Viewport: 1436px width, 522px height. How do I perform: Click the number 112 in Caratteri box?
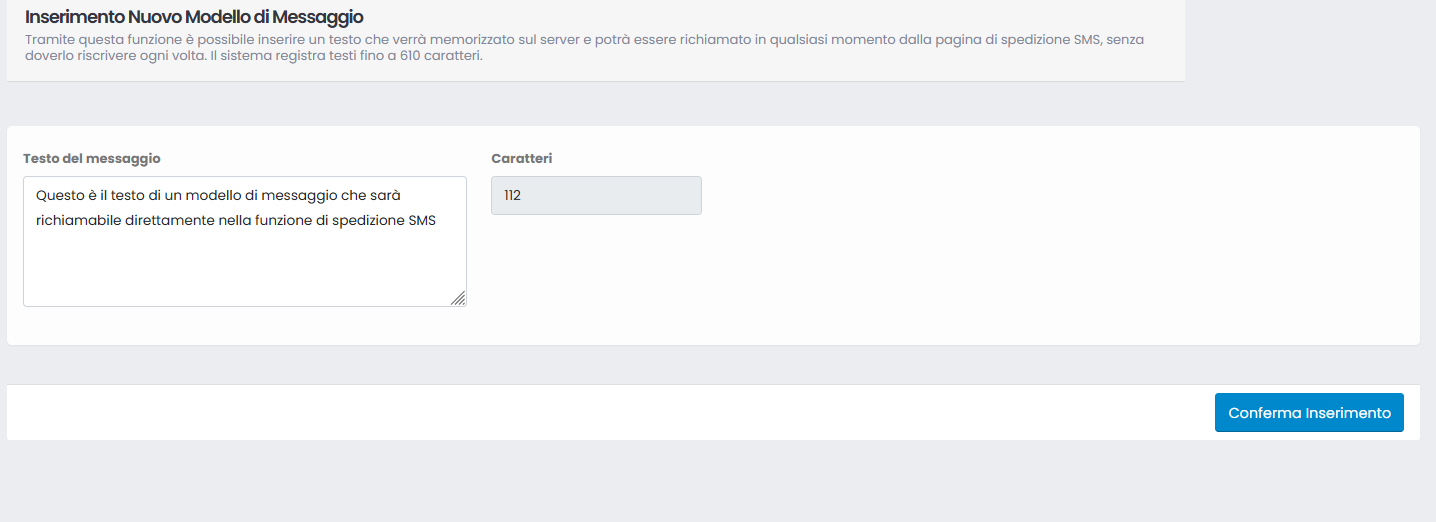pos(512,196)
